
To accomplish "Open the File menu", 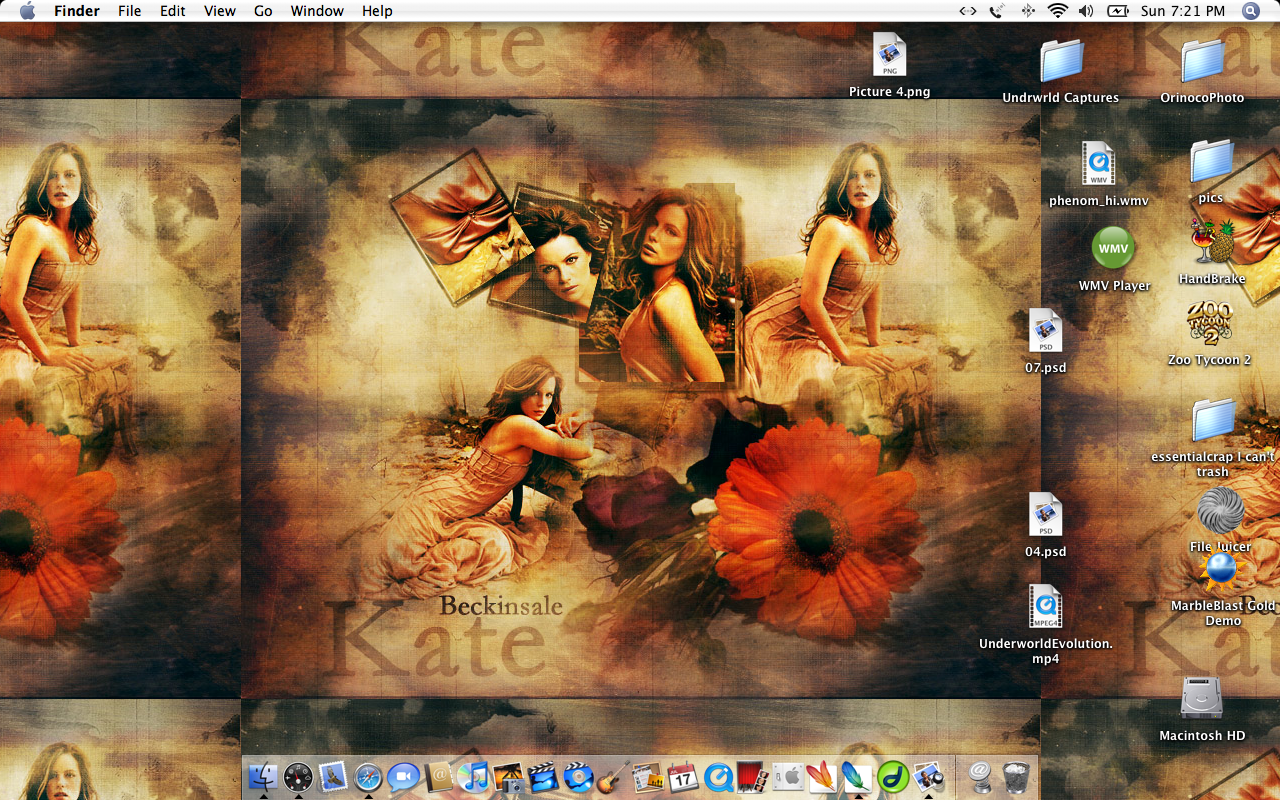I will click(x=129, y=11).
